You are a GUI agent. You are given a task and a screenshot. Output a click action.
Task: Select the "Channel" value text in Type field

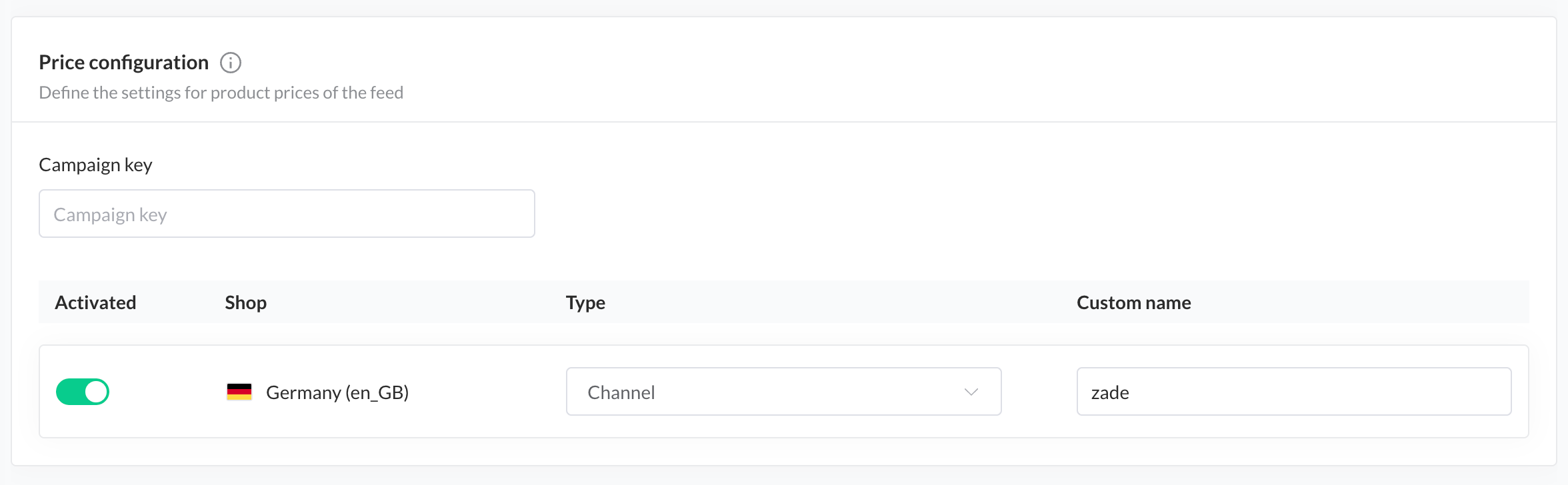click(621, 392)
